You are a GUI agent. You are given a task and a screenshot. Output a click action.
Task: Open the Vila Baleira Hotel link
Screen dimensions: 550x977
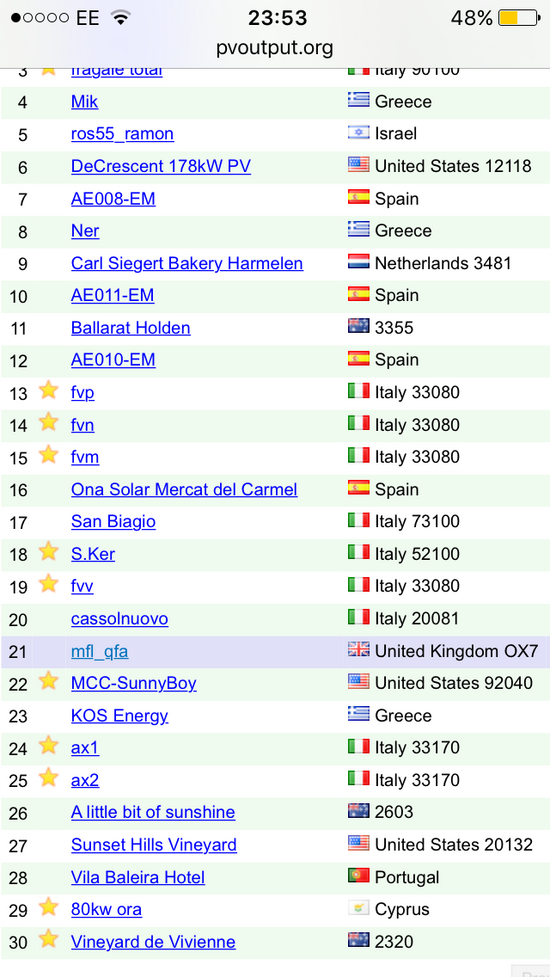point(138,877)
